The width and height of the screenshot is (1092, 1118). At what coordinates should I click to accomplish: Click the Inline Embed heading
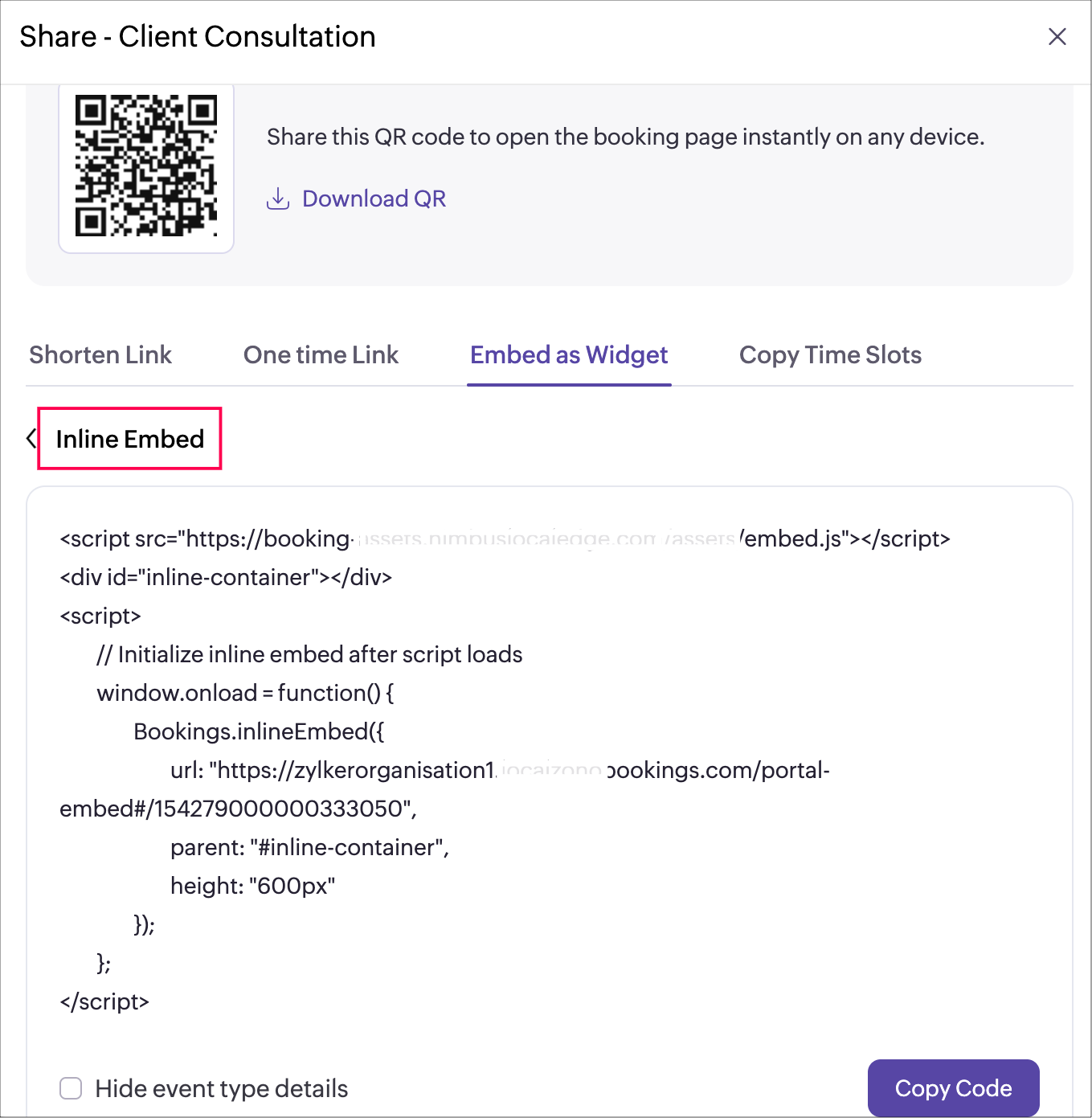[130, 439]
